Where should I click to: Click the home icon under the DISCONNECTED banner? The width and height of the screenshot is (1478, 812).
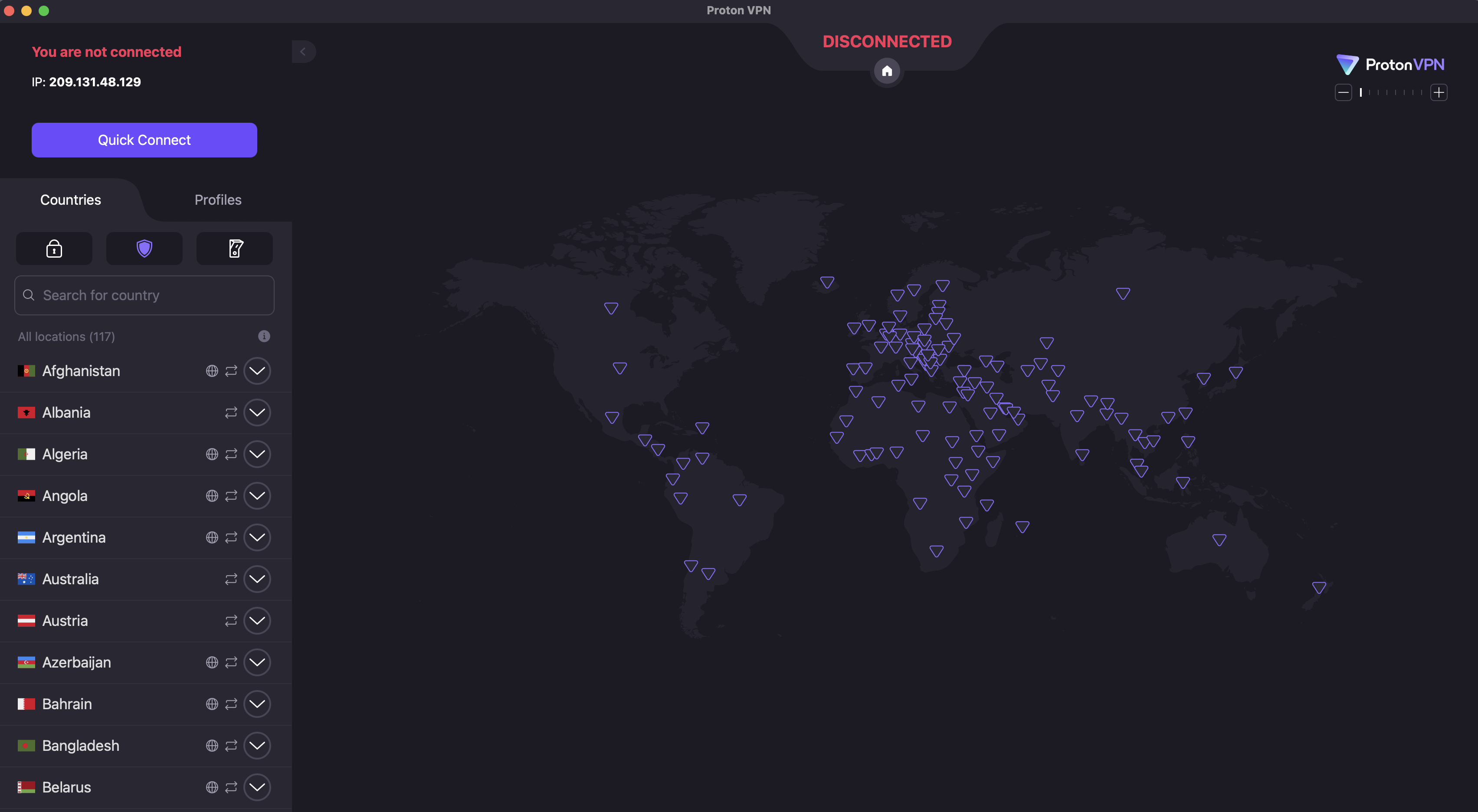887,71
